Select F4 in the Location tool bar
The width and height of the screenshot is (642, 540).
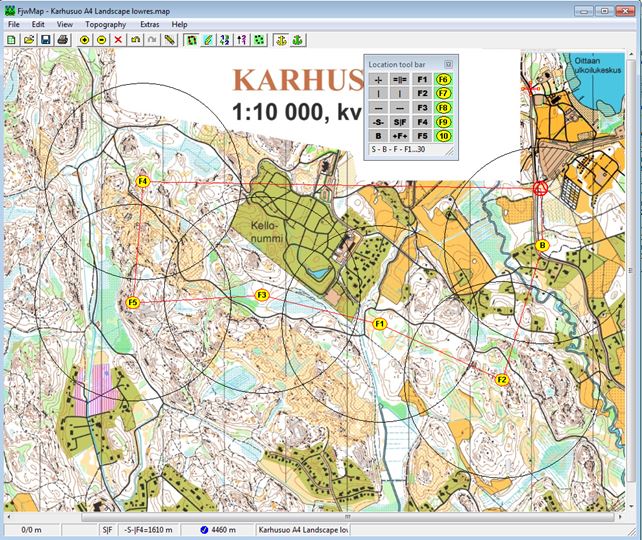pyautogui.click(x=422, y=122)
